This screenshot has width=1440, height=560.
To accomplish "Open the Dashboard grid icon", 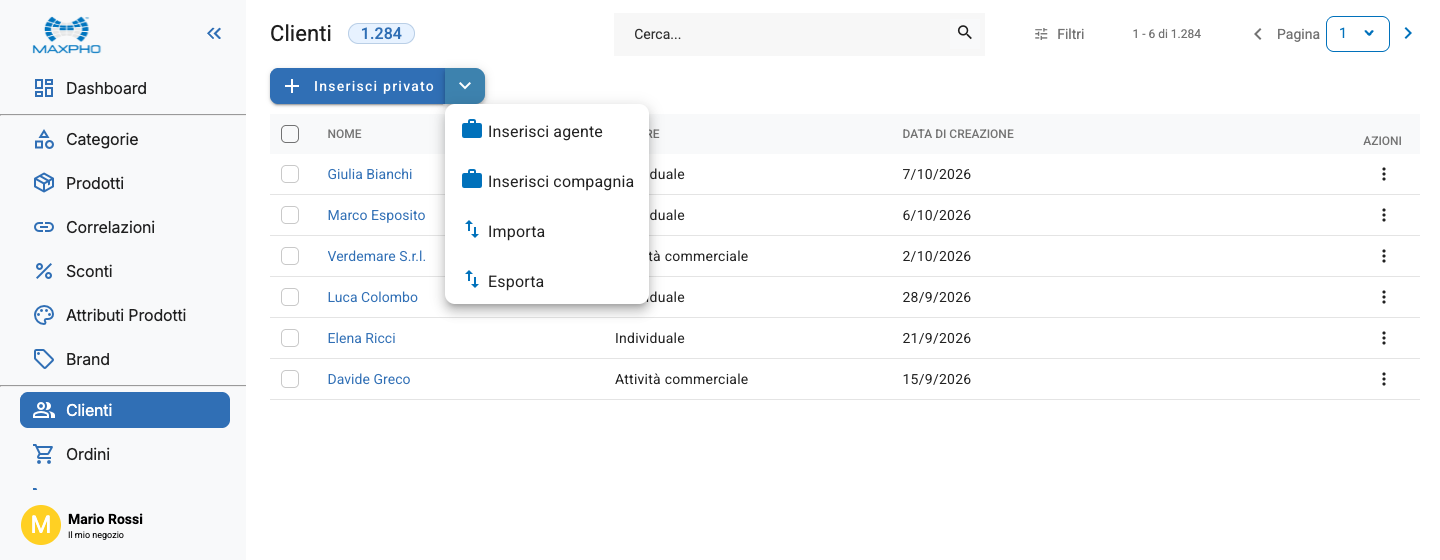I will pyautogui.click(x=44, y=88).
